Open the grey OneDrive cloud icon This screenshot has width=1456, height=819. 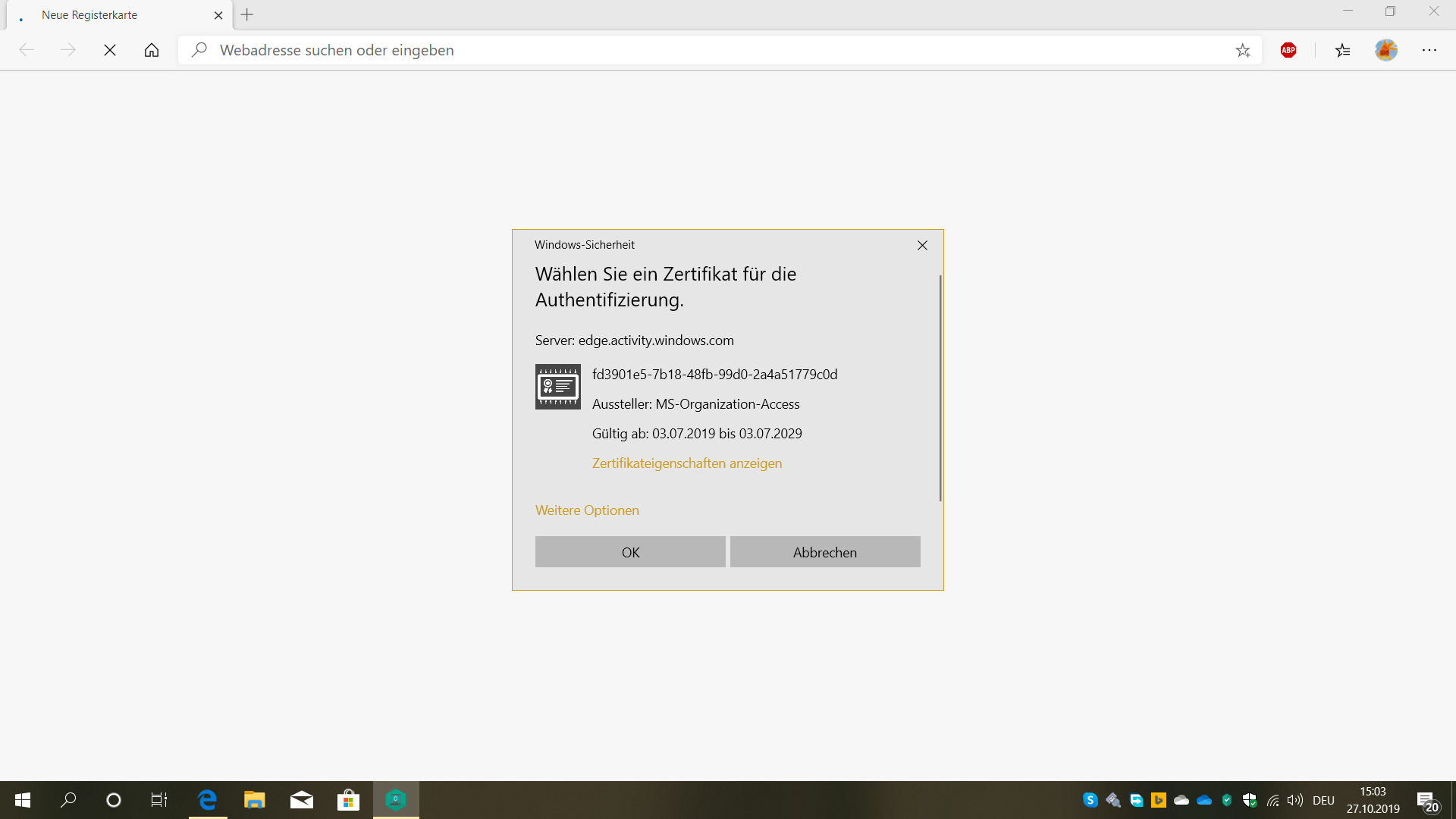[1181, 800]
